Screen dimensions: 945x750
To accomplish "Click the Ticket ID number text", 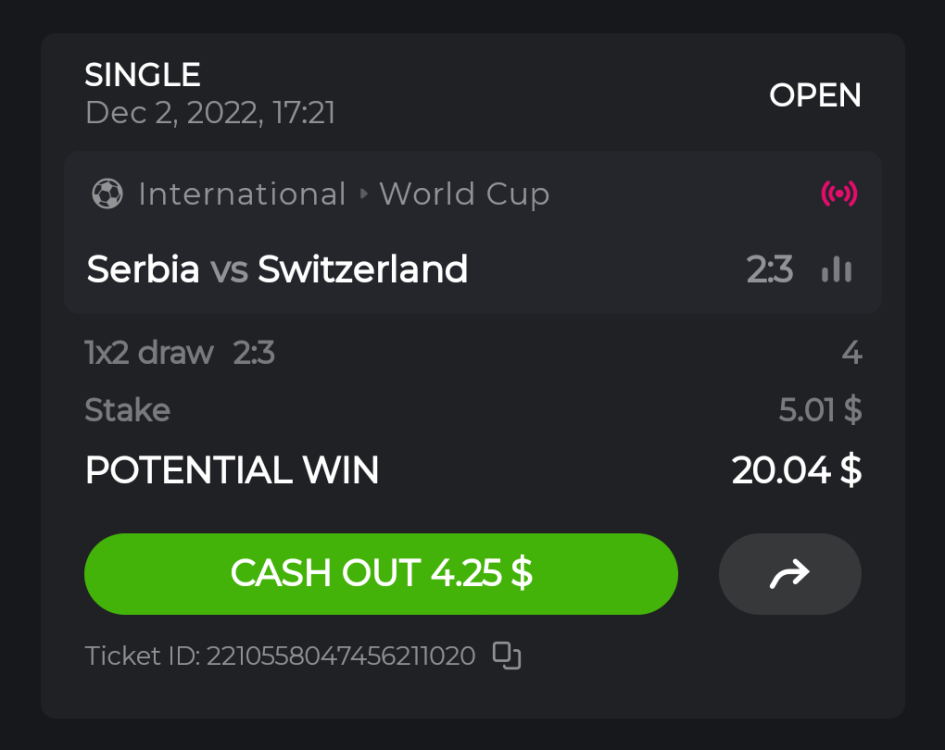I will 340,656.
